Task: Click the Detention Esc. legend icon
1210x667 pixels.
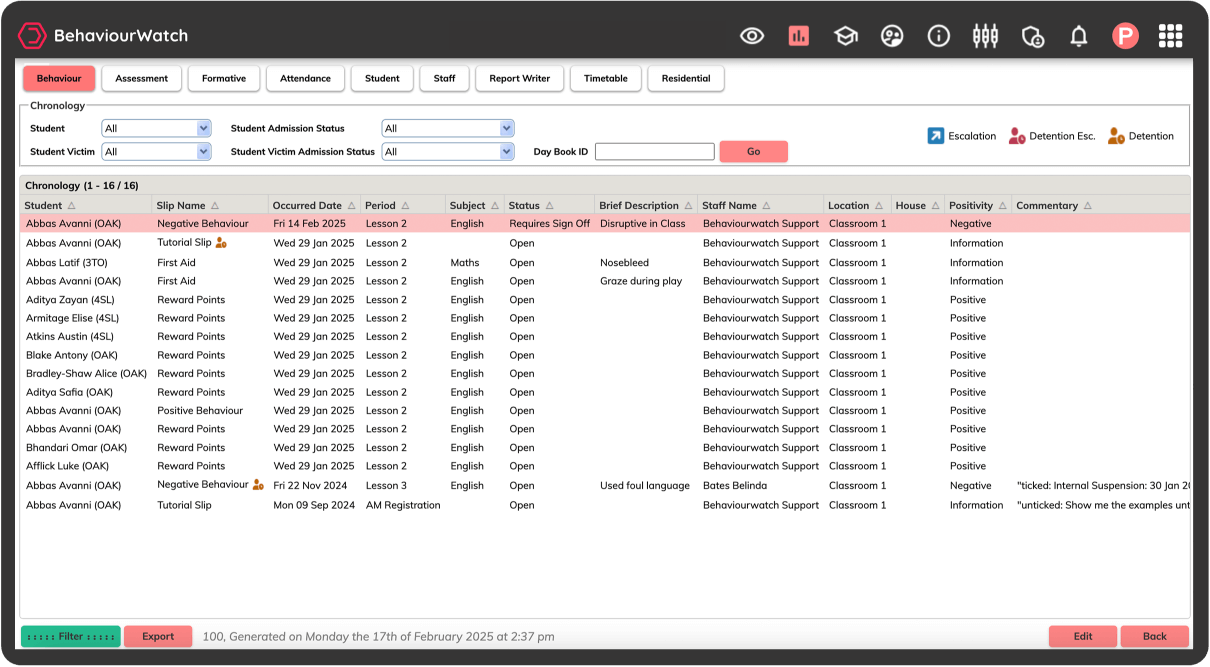Action: 1017,136
